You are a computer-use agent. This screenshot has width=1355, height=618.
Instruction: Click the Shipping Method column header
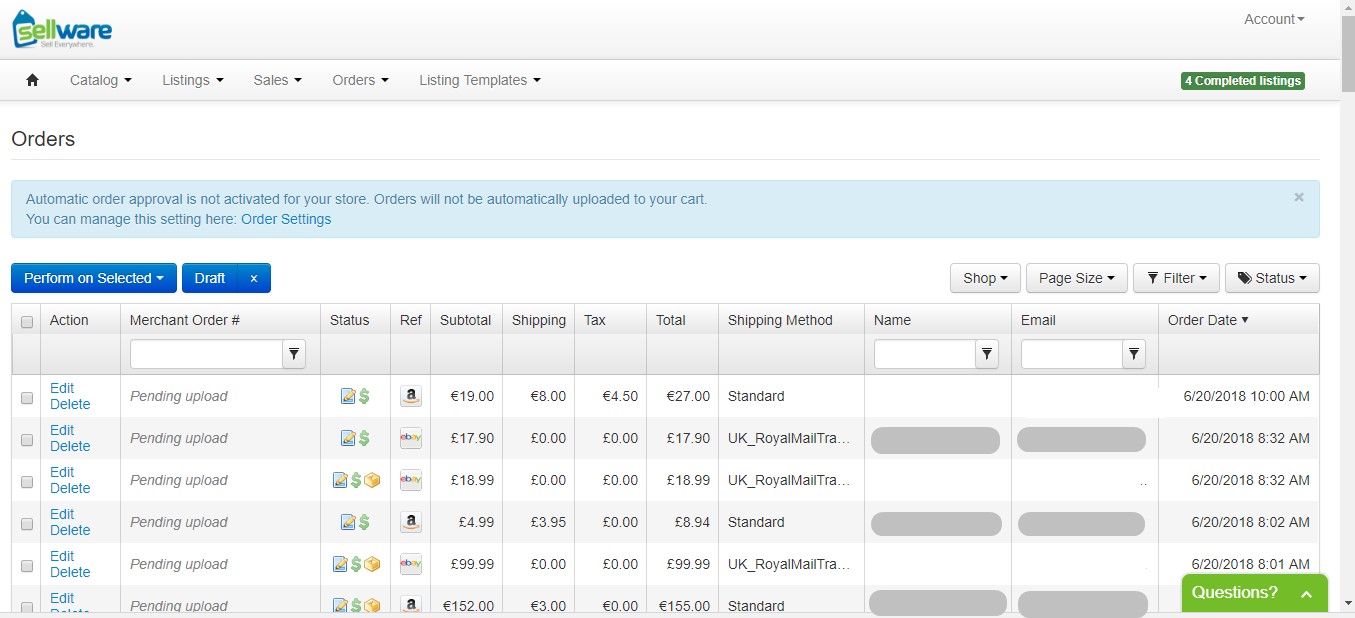780,320
